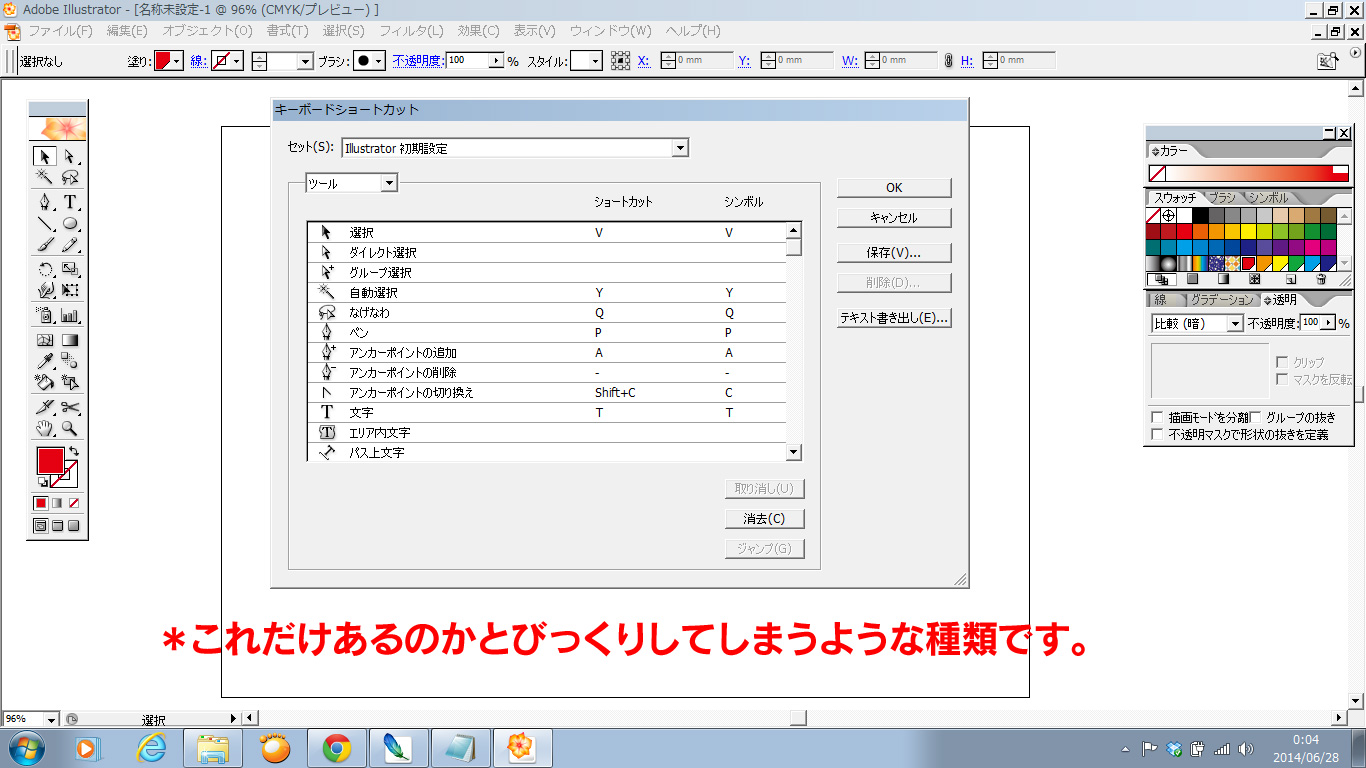
Task: Select the Zoom magnifier tool in toolbox
Action: coord(70,429)
